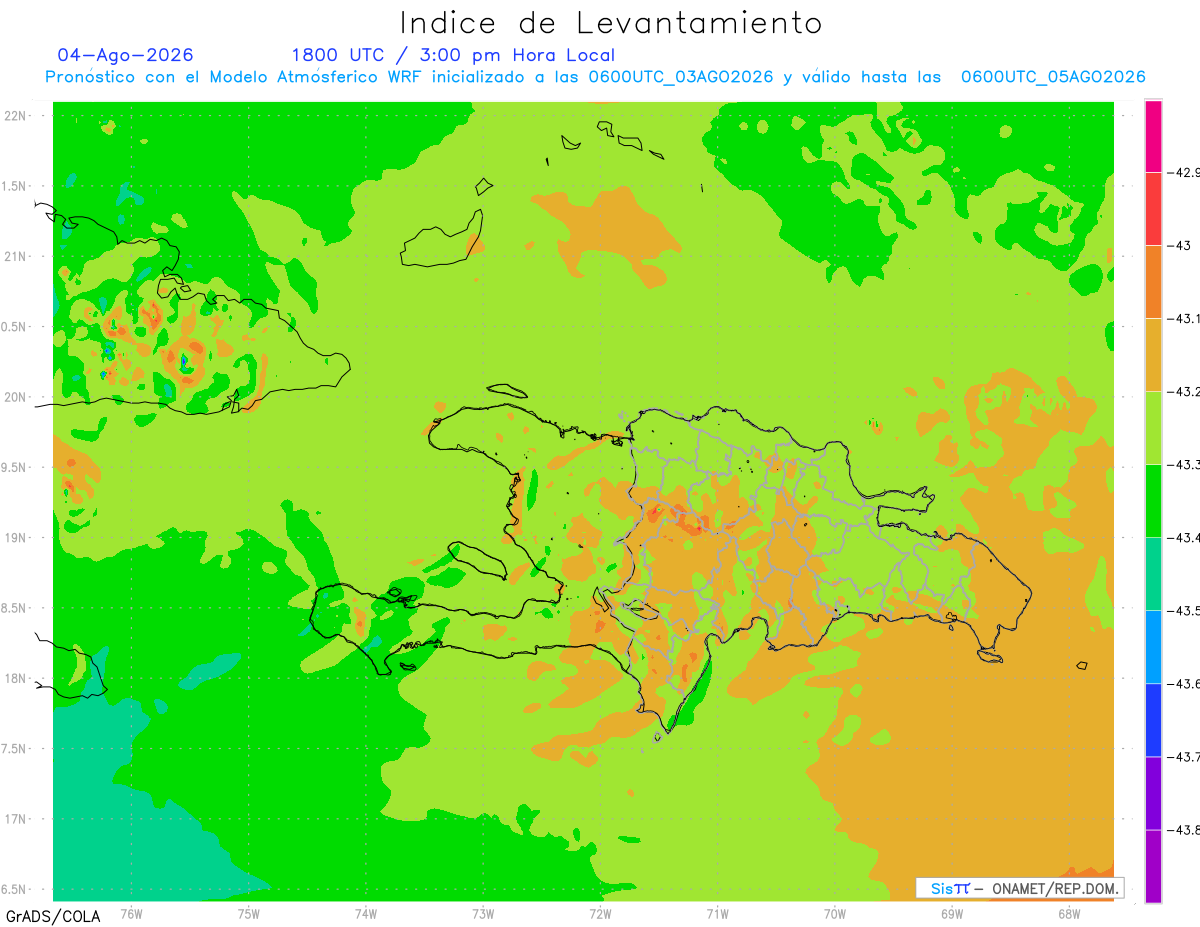Click the '70W' longitude label
The width and height of the screenshot is (1200, 927).
click(835, 913)
